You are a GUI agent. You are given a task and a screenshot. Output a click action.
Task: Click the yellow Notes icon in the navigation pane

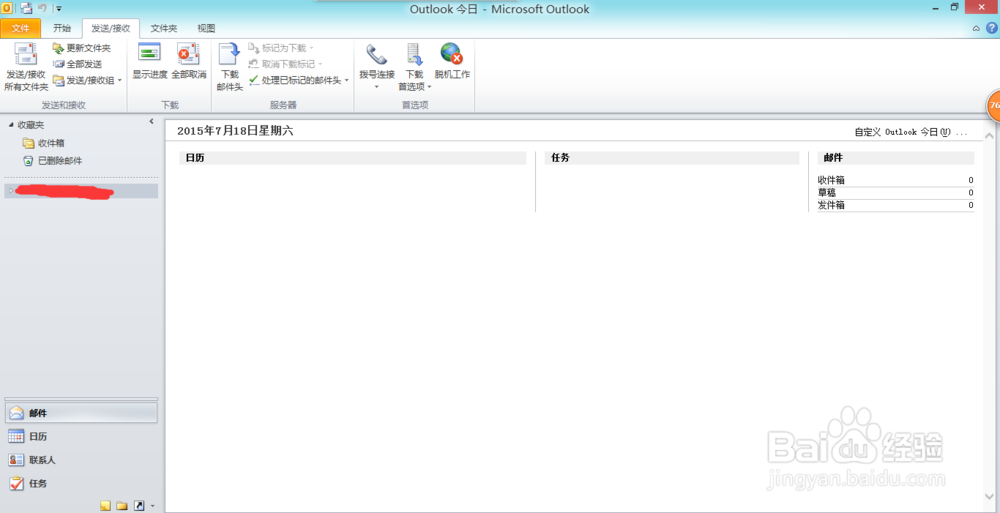(x=106, y=505)
